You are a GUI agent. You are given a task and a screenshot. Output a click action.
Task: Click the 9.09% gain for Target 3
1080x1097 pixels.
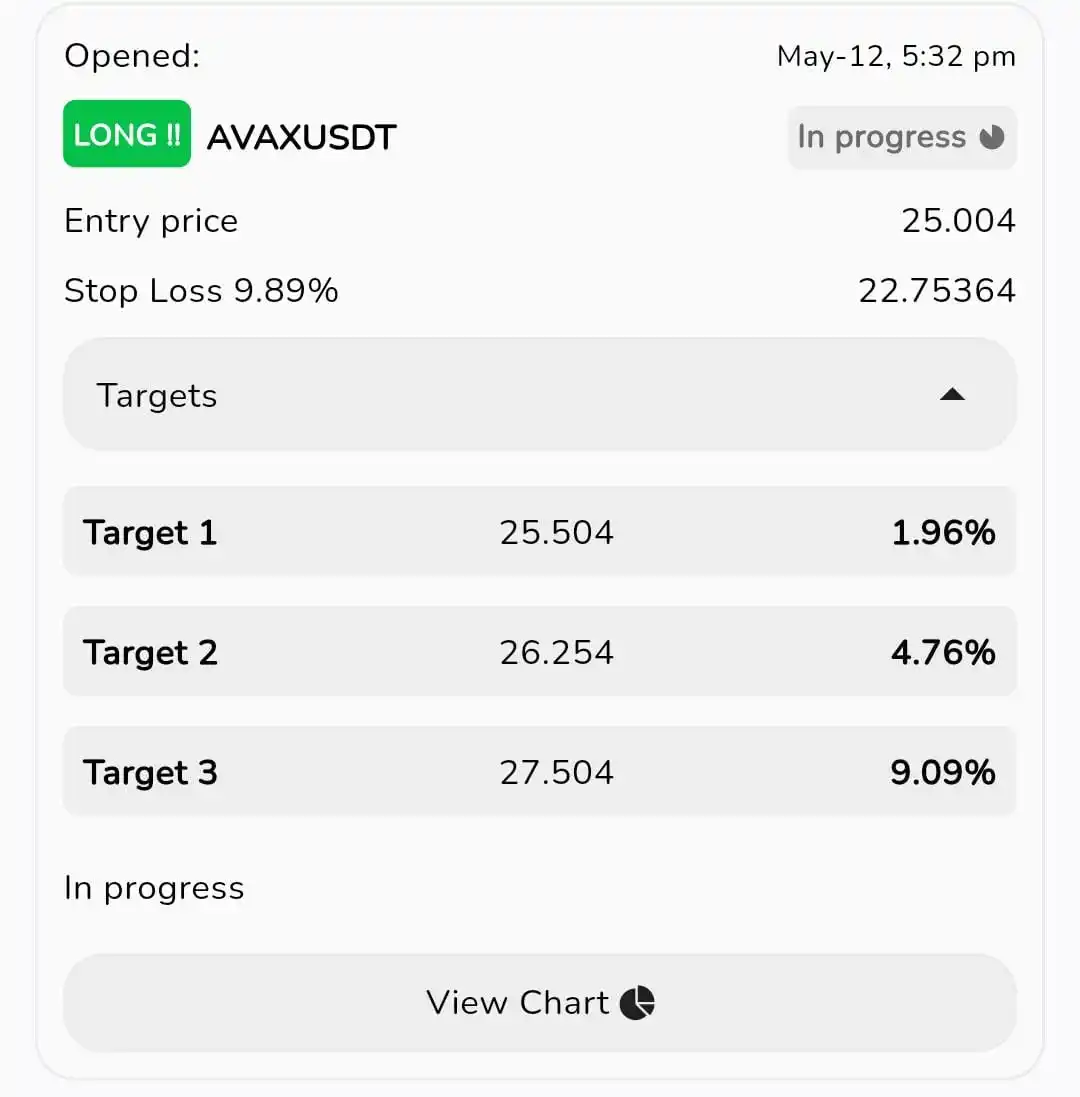pos(943,772)
